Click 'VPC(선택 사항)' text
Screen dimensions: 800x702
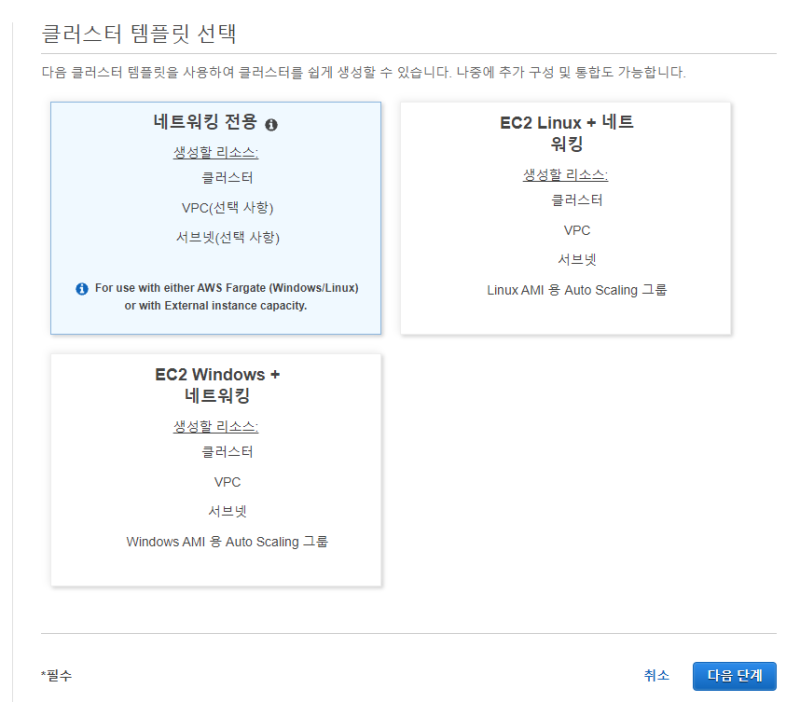coord(228,208)
